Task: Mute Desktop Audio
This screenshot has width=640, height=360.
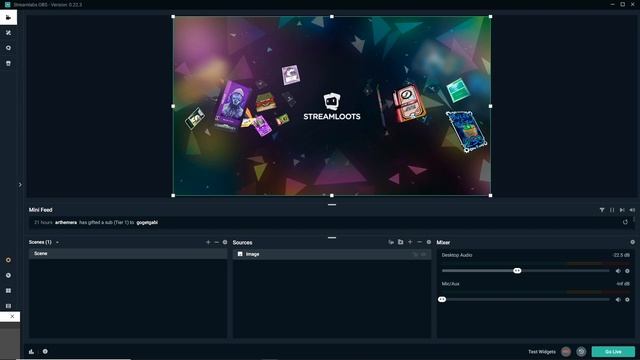Action: [x=618, y=271]
